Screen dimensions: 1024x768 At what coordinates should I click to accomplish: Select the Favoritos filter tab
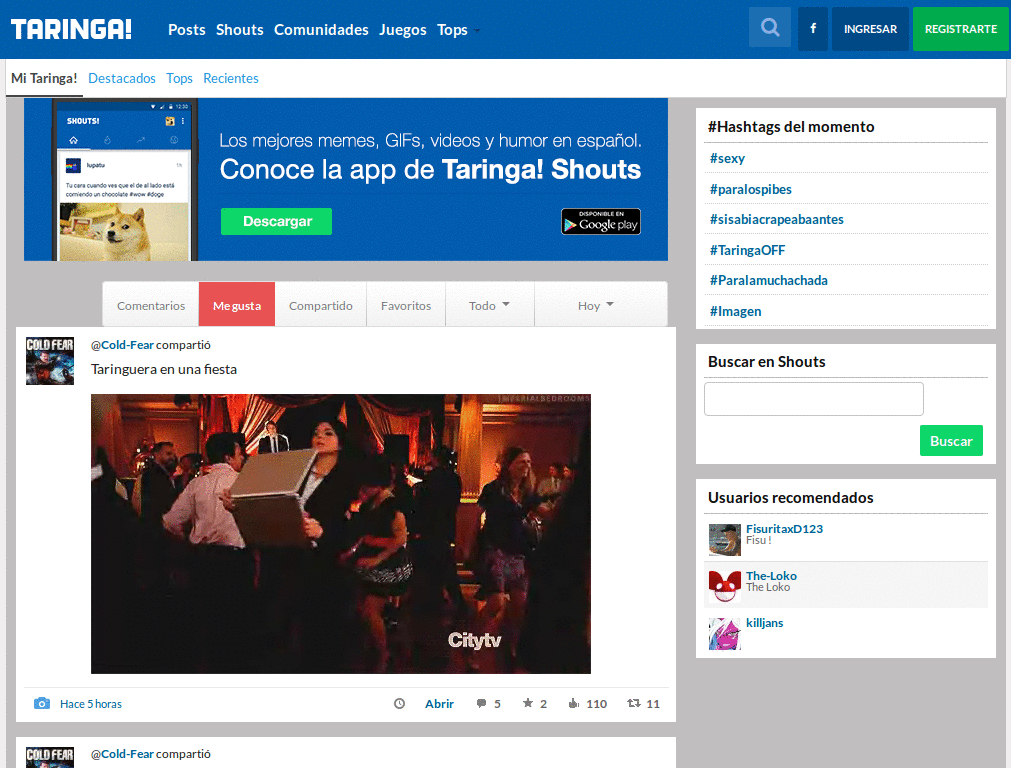(x=406, y=305)
